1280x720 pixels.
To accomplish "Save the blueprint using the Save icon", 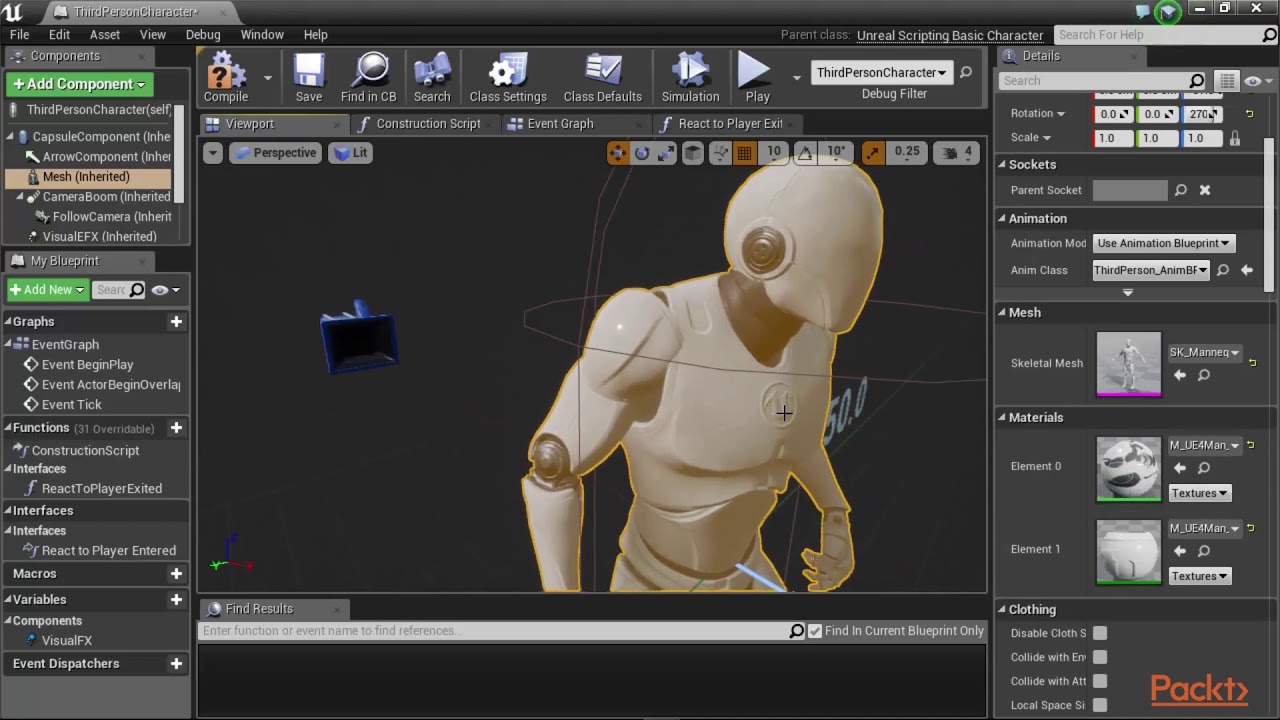I will pos(309,77).
